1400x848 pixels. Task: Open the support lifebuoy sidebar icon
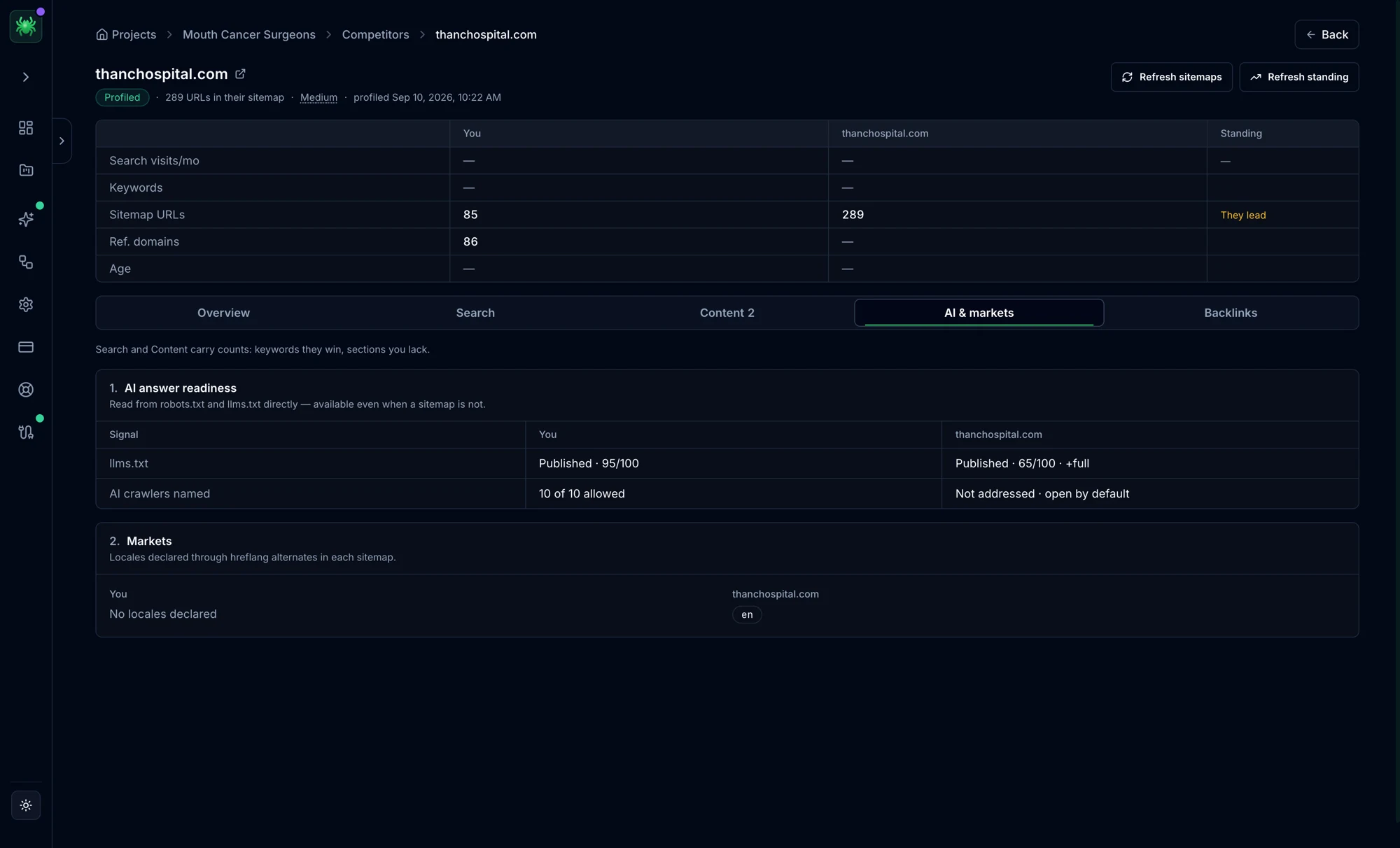click(26, 390)
